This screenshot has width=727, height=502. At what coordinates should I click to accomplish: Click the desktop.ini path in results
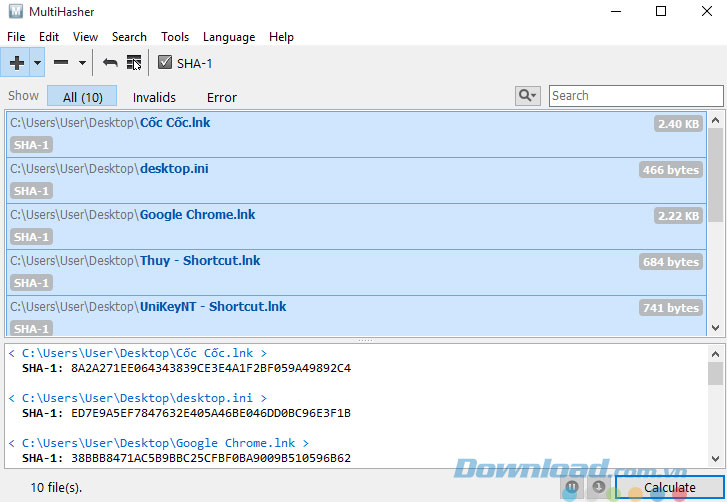pos(138,398)
